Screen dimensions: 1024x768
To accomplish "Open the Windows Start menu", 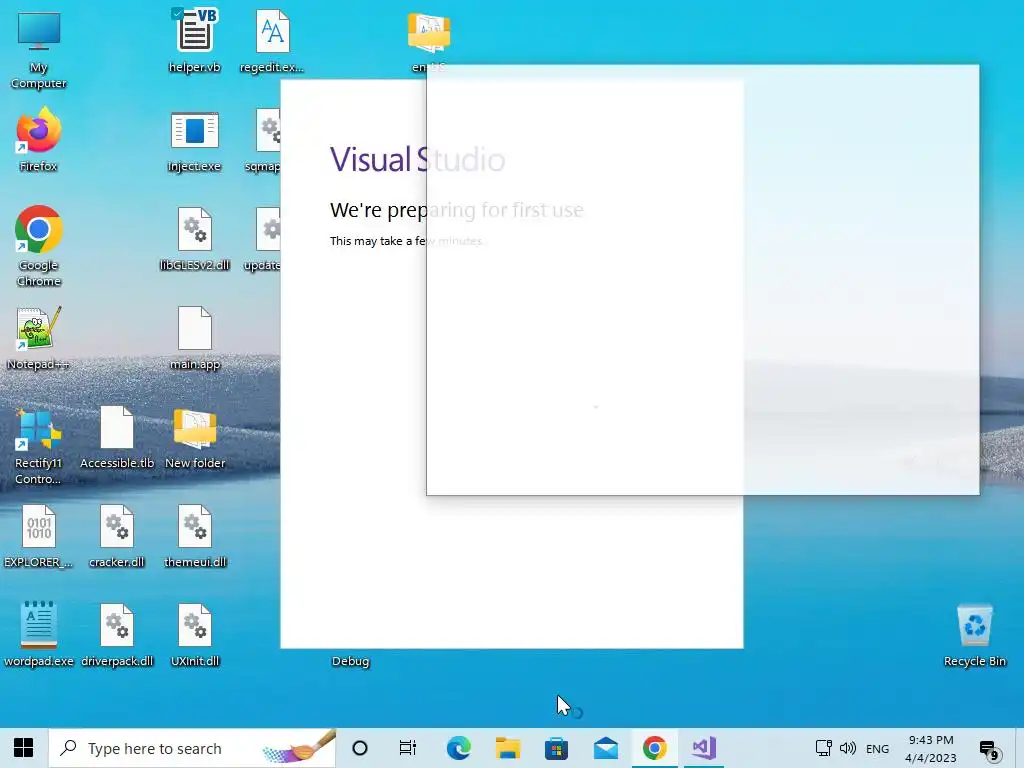I will click(x=24, y=748).
